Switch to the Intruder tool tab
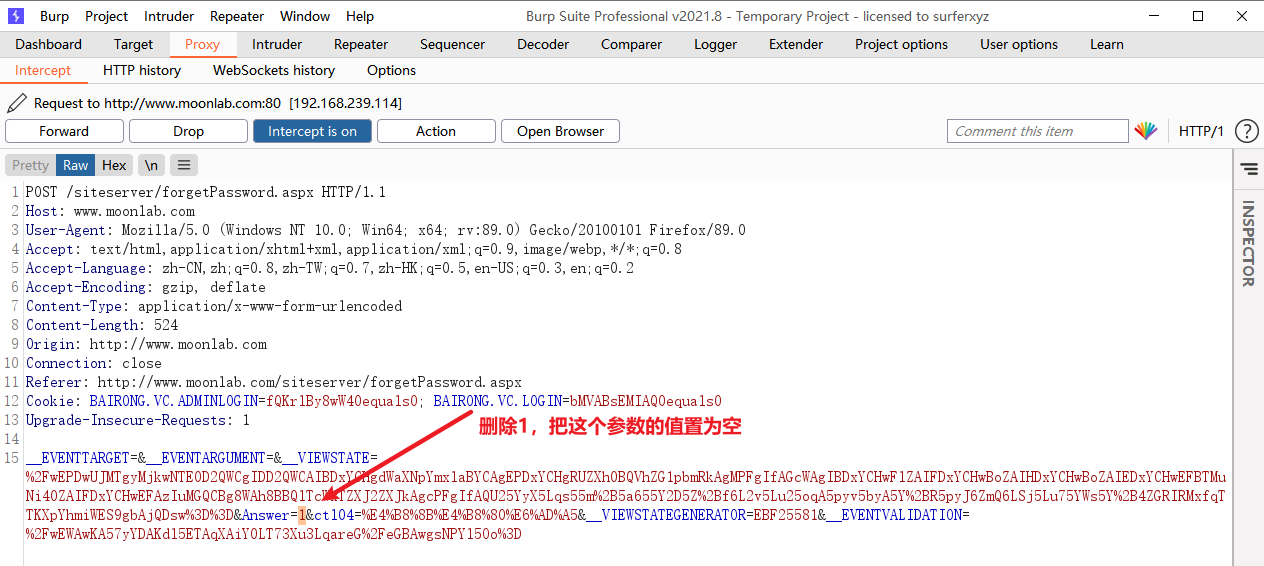1264x566 pixels. point(277,44)
